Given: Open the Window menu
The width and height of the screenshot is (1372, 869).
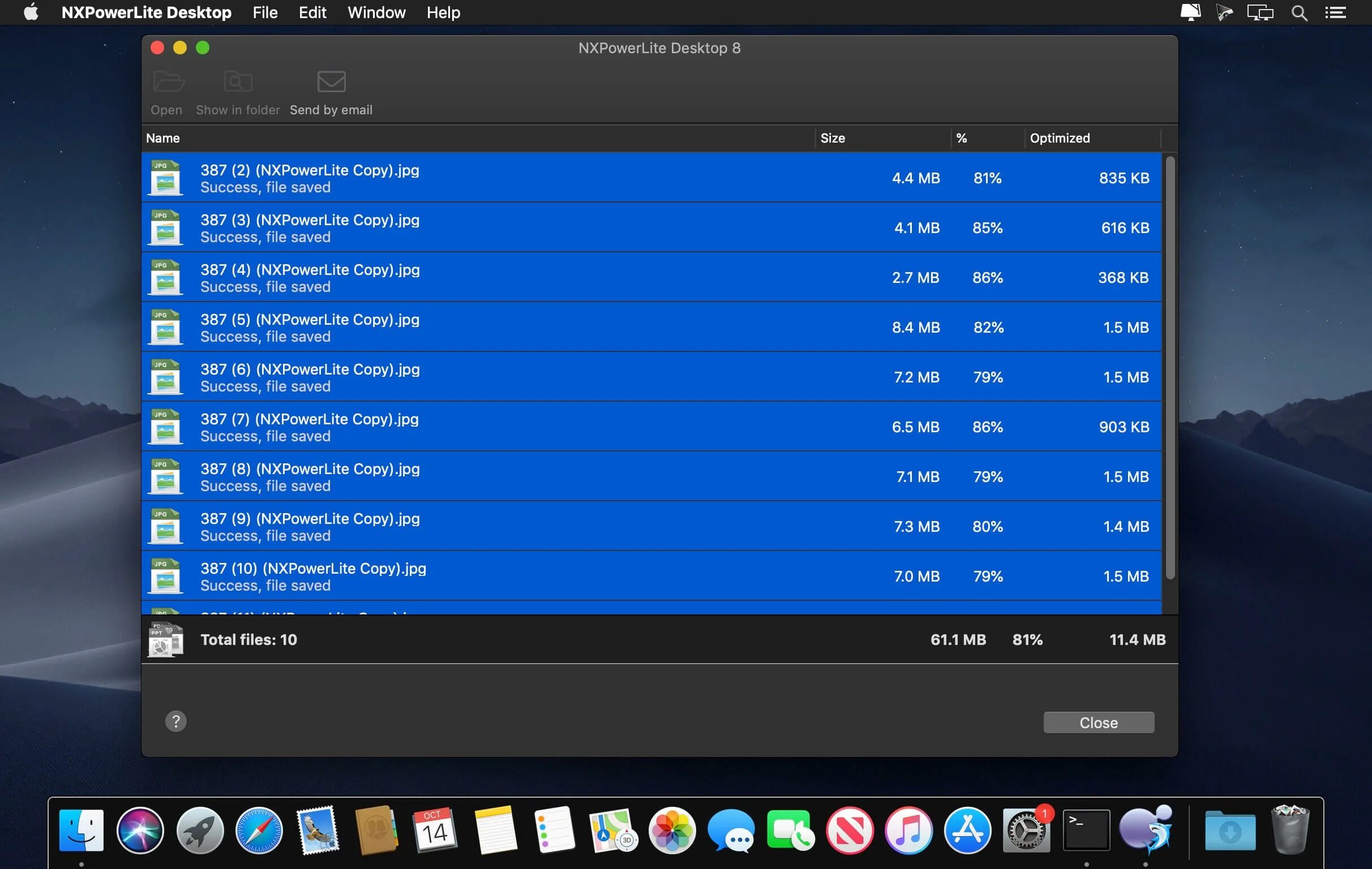Looking at the screenshot, I should point(376,12).
